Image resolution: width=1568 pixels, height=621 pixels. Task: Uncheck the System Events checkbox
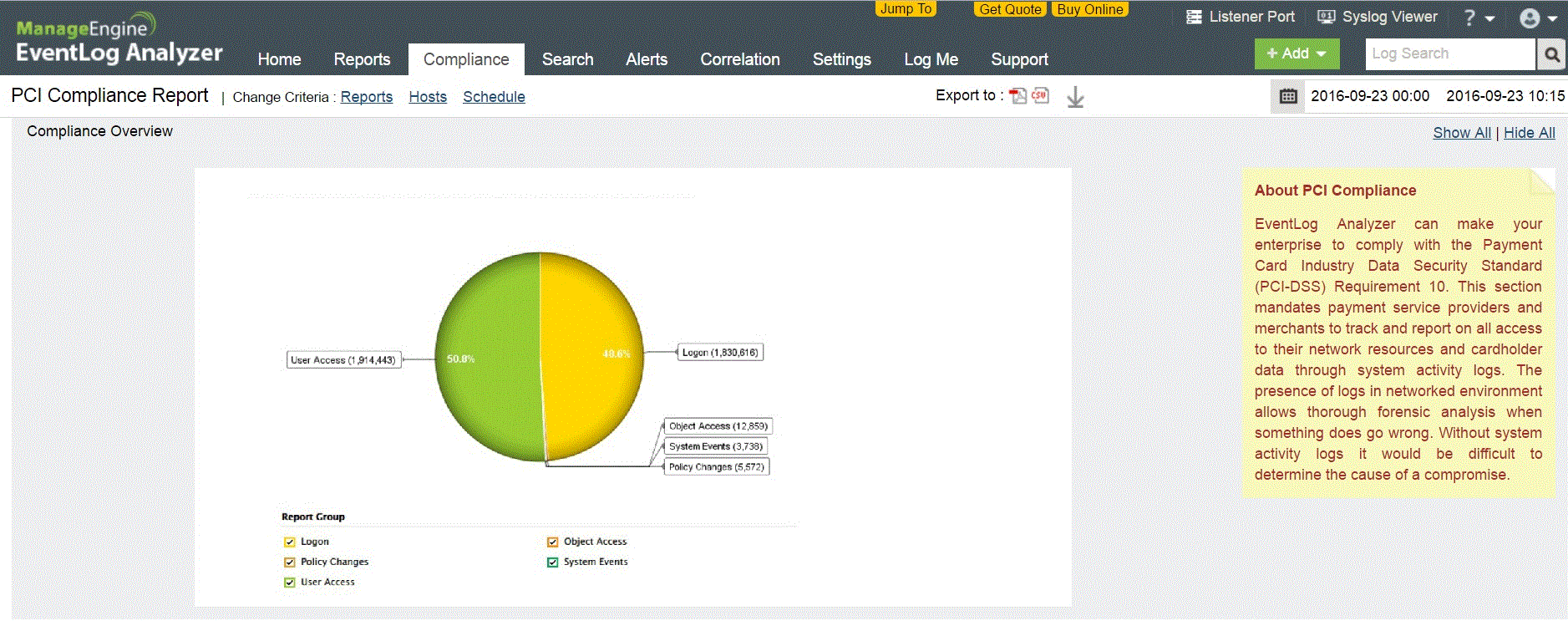pyautogui.click(x=552, y=562)
